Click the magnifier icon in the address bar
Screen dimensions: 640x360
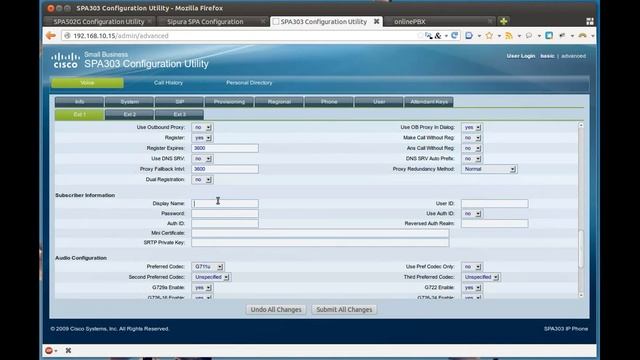coord(428,36)
